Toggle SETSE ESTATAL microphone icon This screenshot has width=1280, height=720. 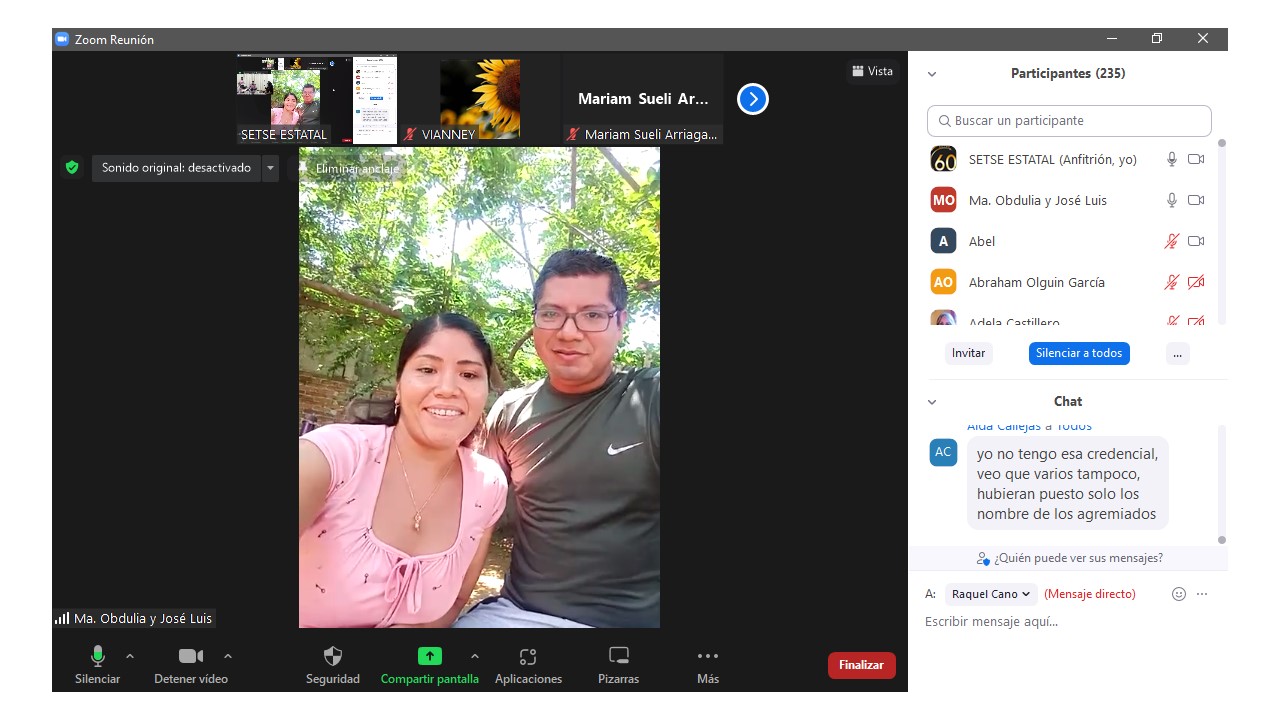(x=1172, y=159)
